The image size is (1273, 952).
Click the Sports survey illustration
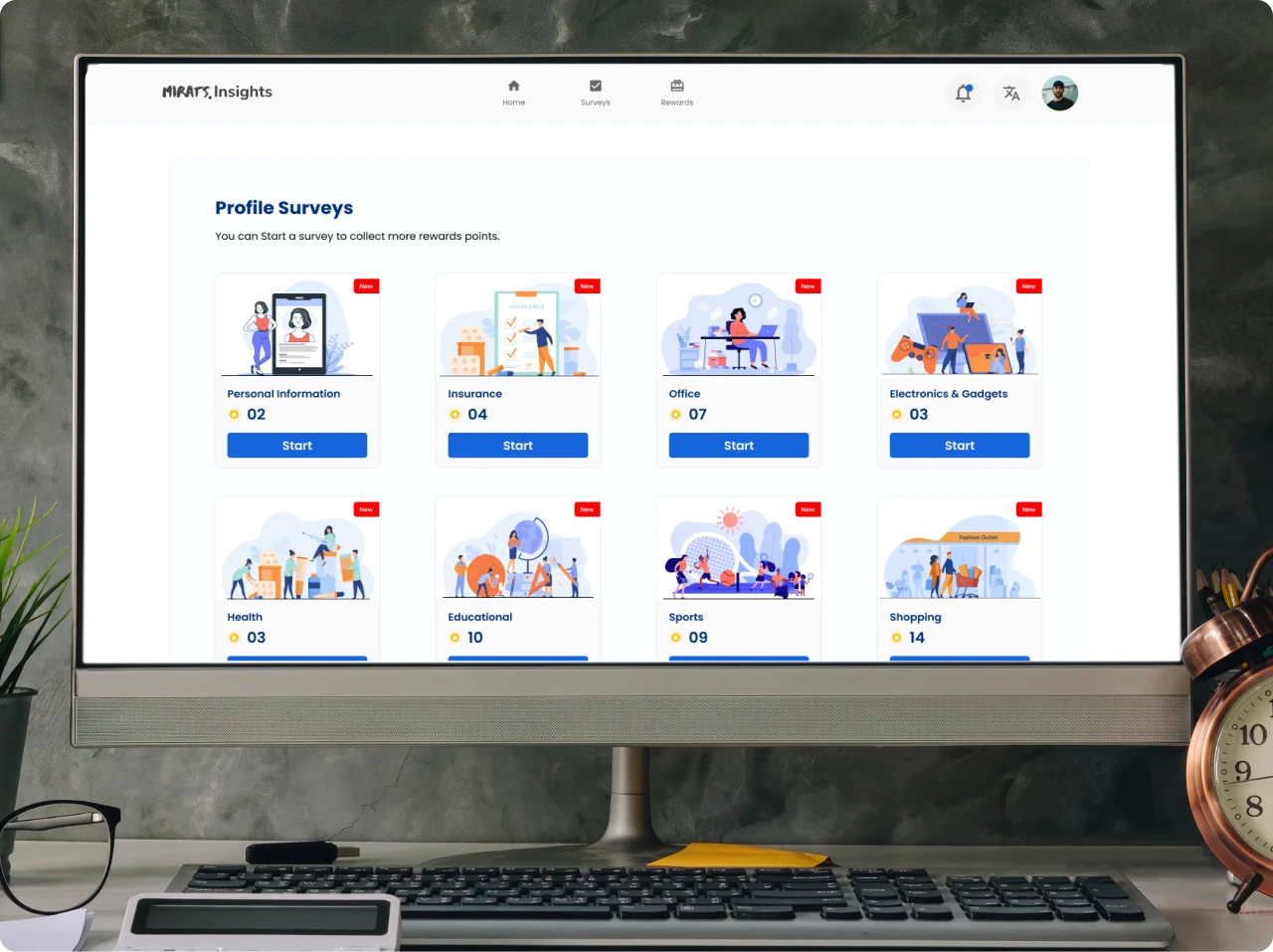tap(739, 553)
